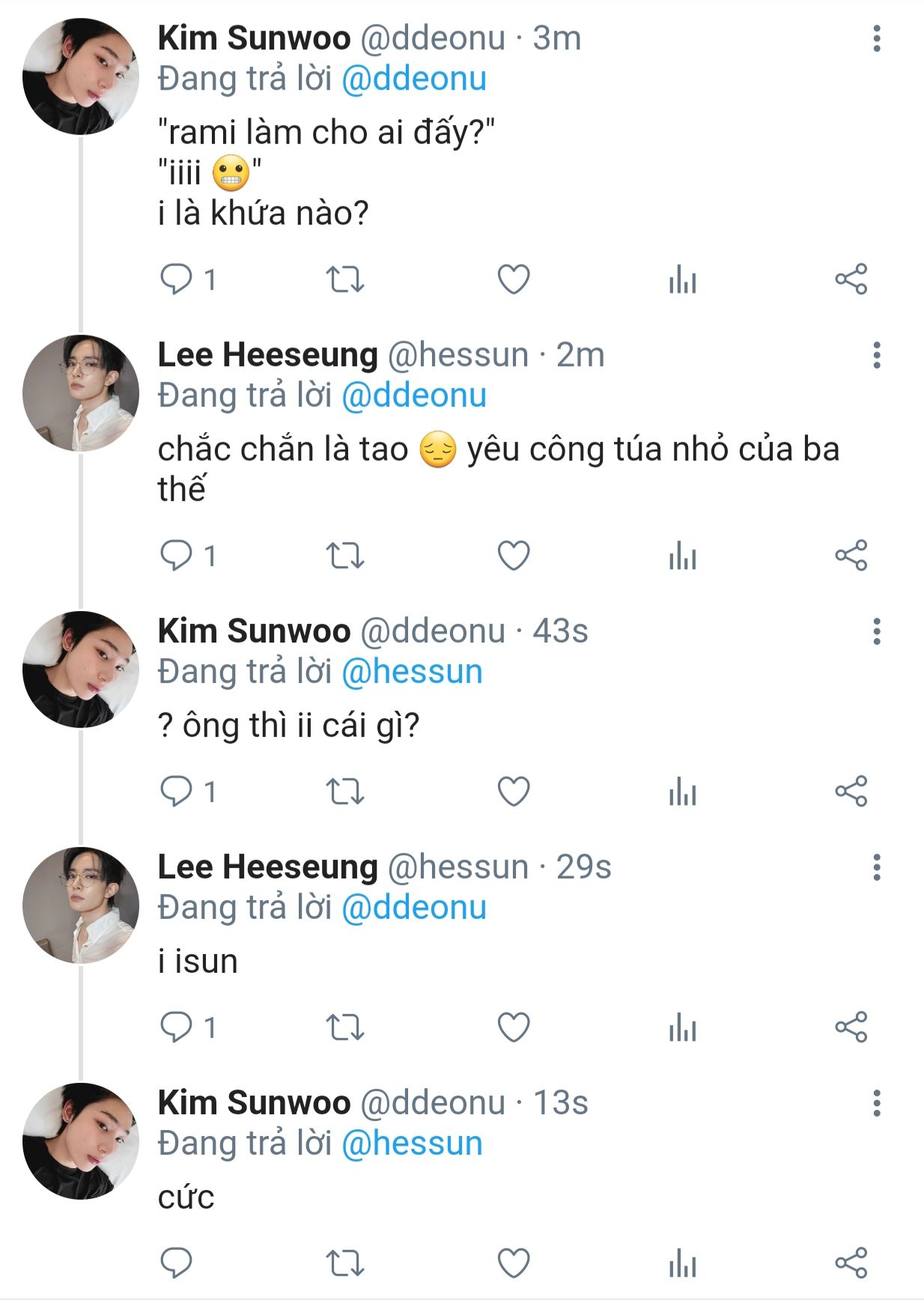Open @ddeonu mention link in the 29s tweet
Image resolution: width=924 pixels, height=1300 pixels.
point(414,908)
